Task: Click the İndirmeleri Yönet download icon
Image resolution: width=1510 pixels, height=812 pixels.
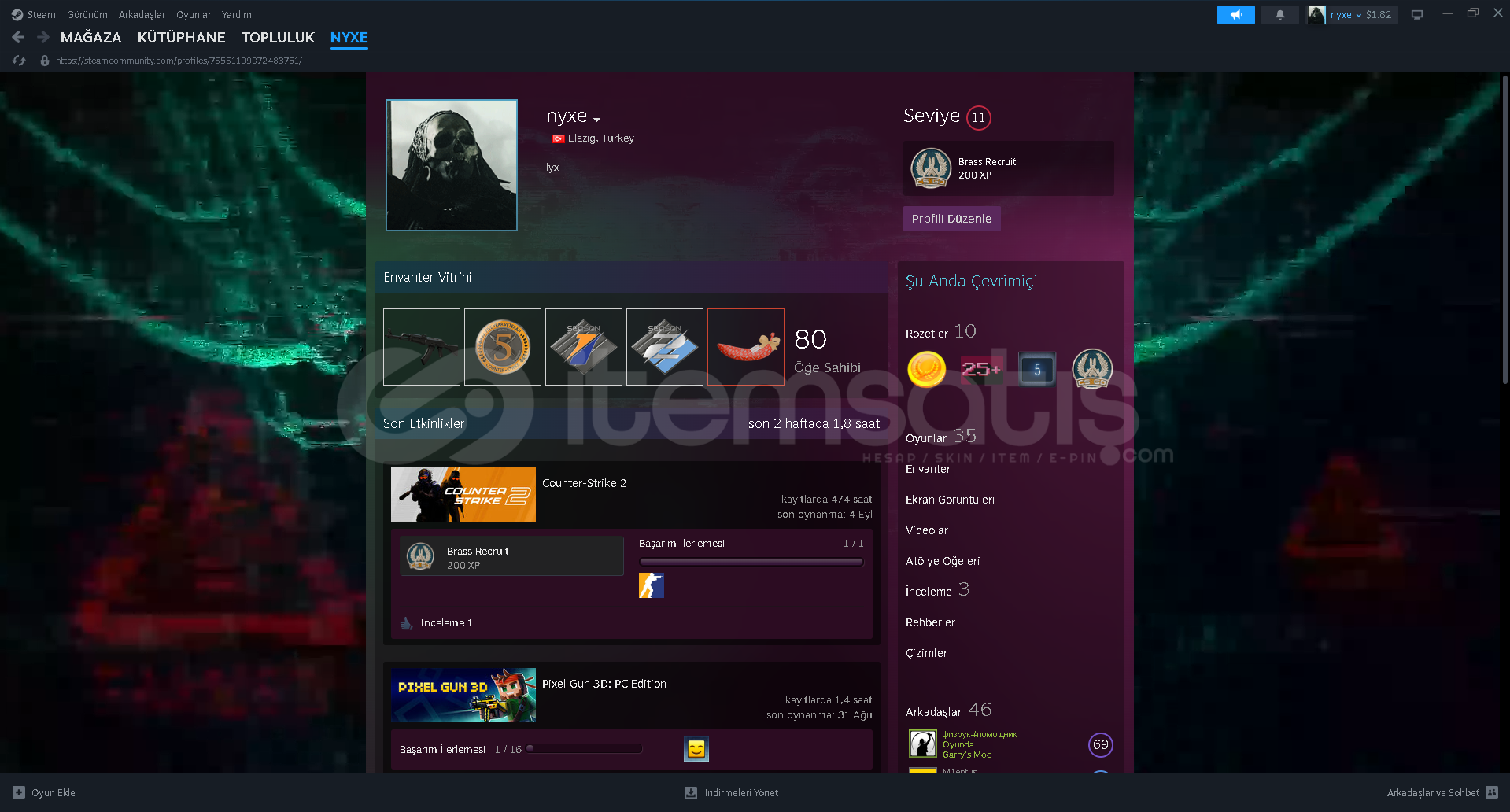Action: tap(691, 792)
